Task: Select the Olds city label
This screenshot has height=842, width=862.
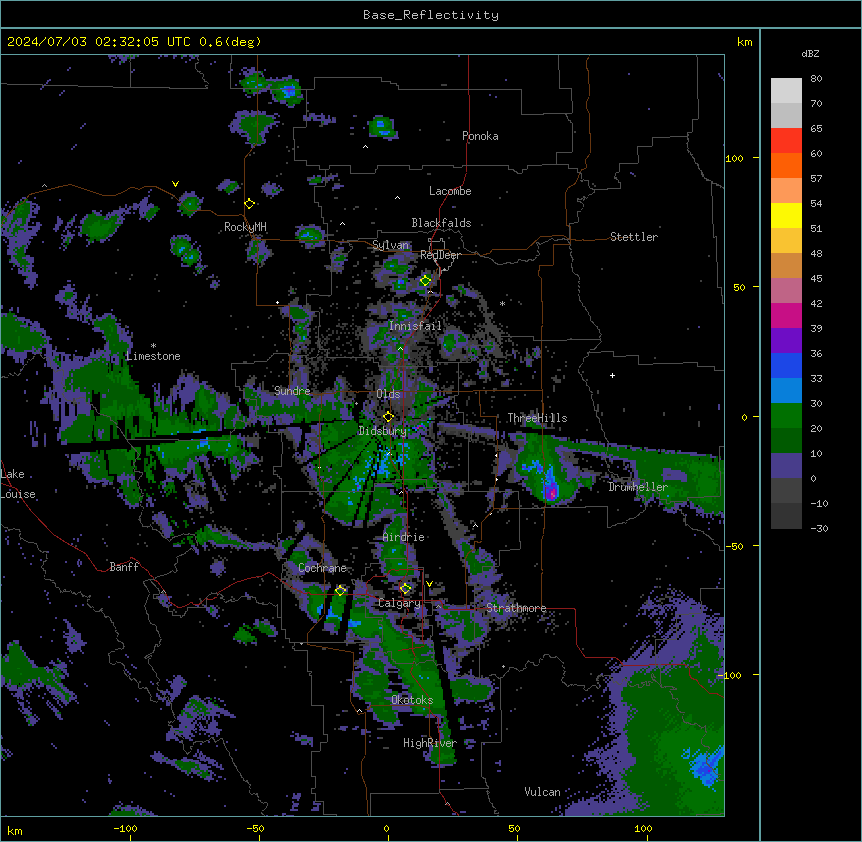Action: tap(388, 394)
